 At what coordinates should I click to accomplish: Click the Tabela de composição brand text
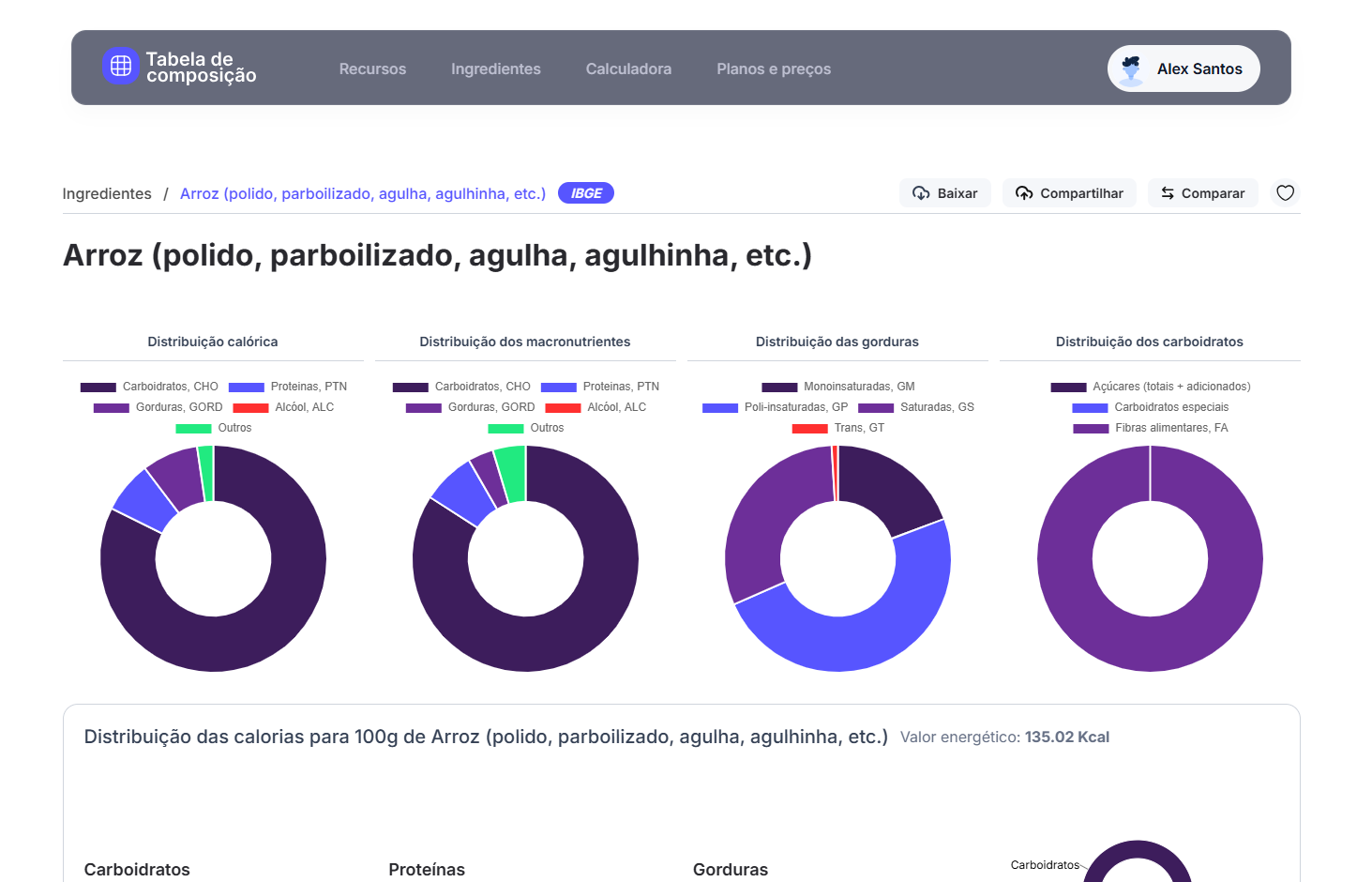point(201,67)
